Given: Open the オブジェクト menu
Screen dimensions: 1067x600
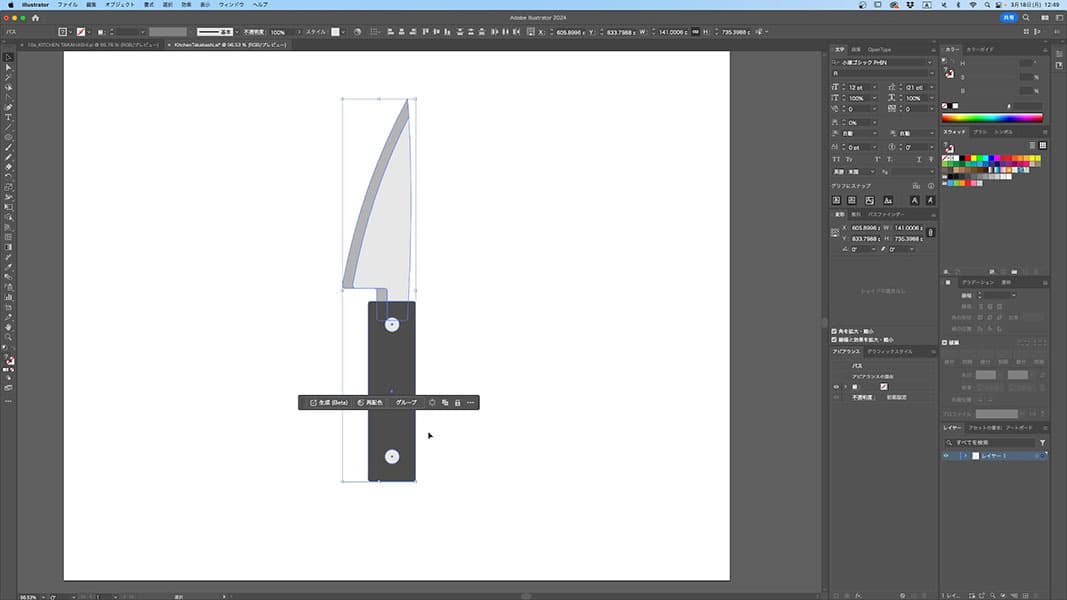Looking at the screenshot, I should coord(119,5).
